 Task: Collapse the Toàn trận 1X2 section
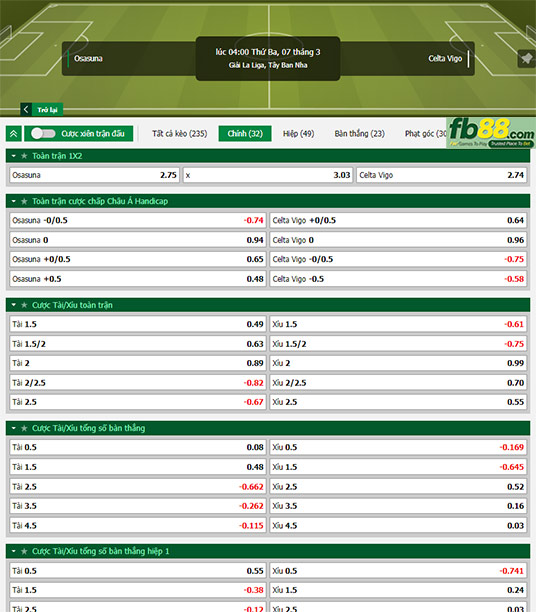[x=14, y=156]
